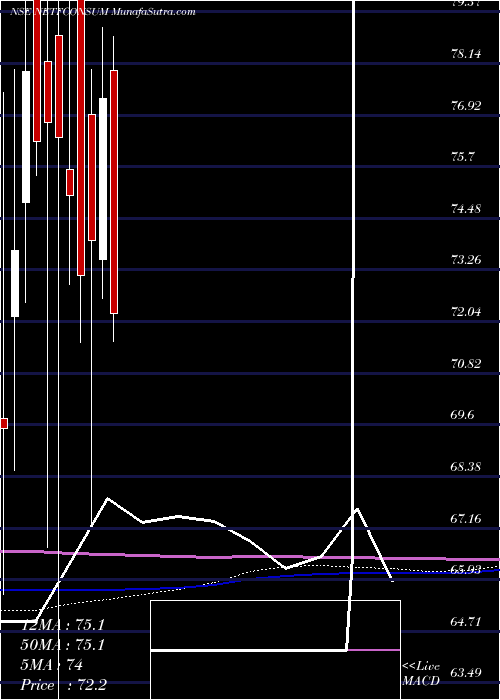Click the 67.16 price axis label
The height and width of the screenshot is (700, 500).
tap(466, 518)
